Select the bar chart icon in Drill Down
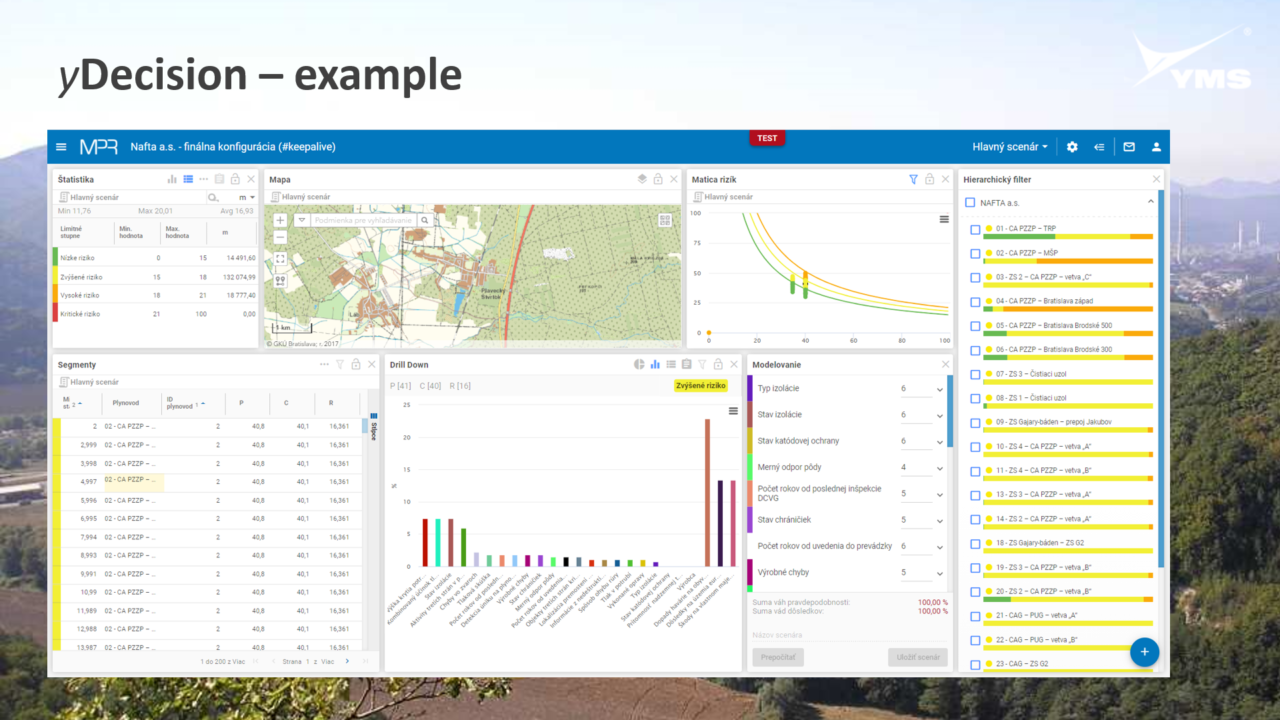 (654, 364)
